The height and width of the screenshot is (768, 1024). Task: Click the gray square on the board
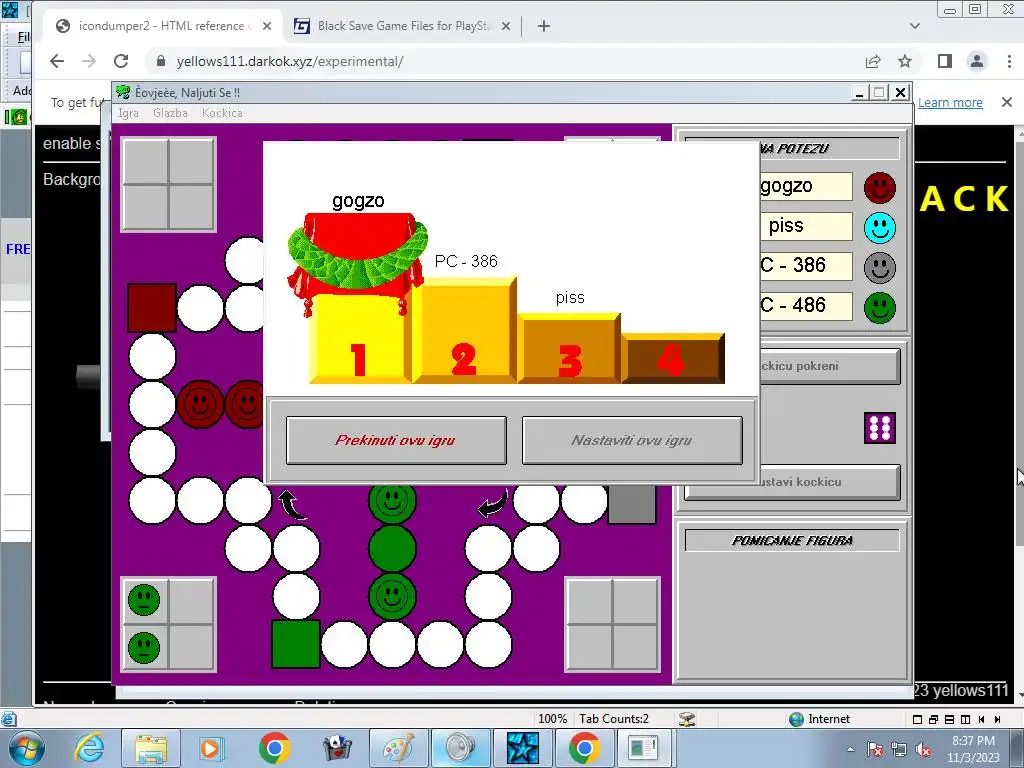tap(632, 504)
